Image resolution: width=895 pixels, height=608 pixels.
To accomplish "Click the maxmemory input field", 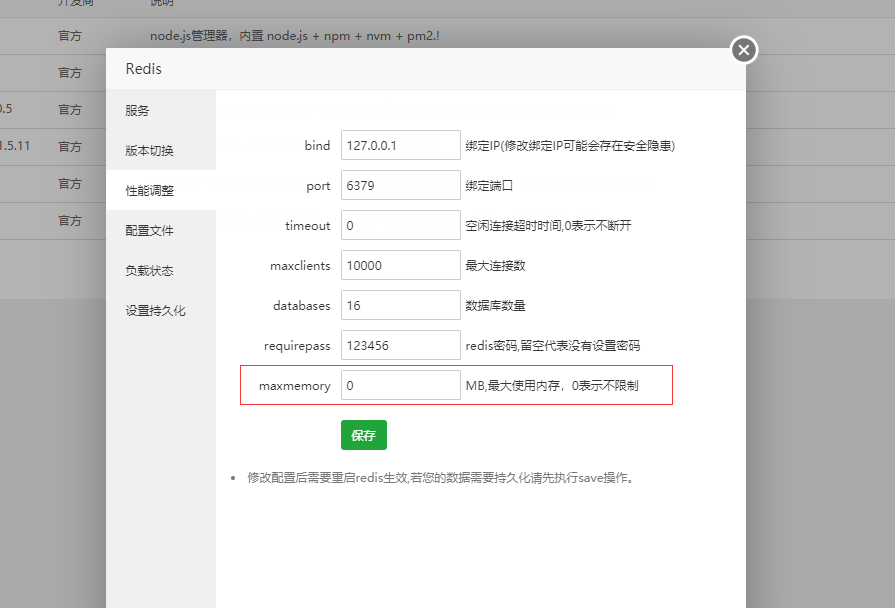I will click(400, 386).
